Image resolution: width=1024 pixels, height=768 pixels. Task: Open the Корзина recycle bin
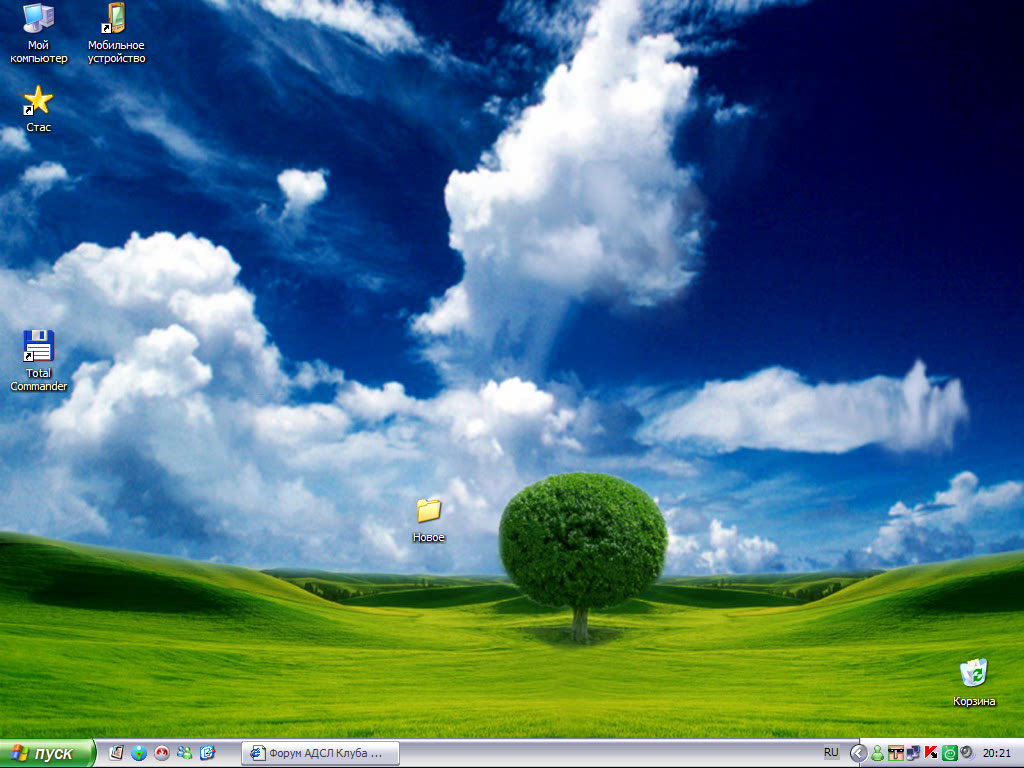tap(973, 673)
